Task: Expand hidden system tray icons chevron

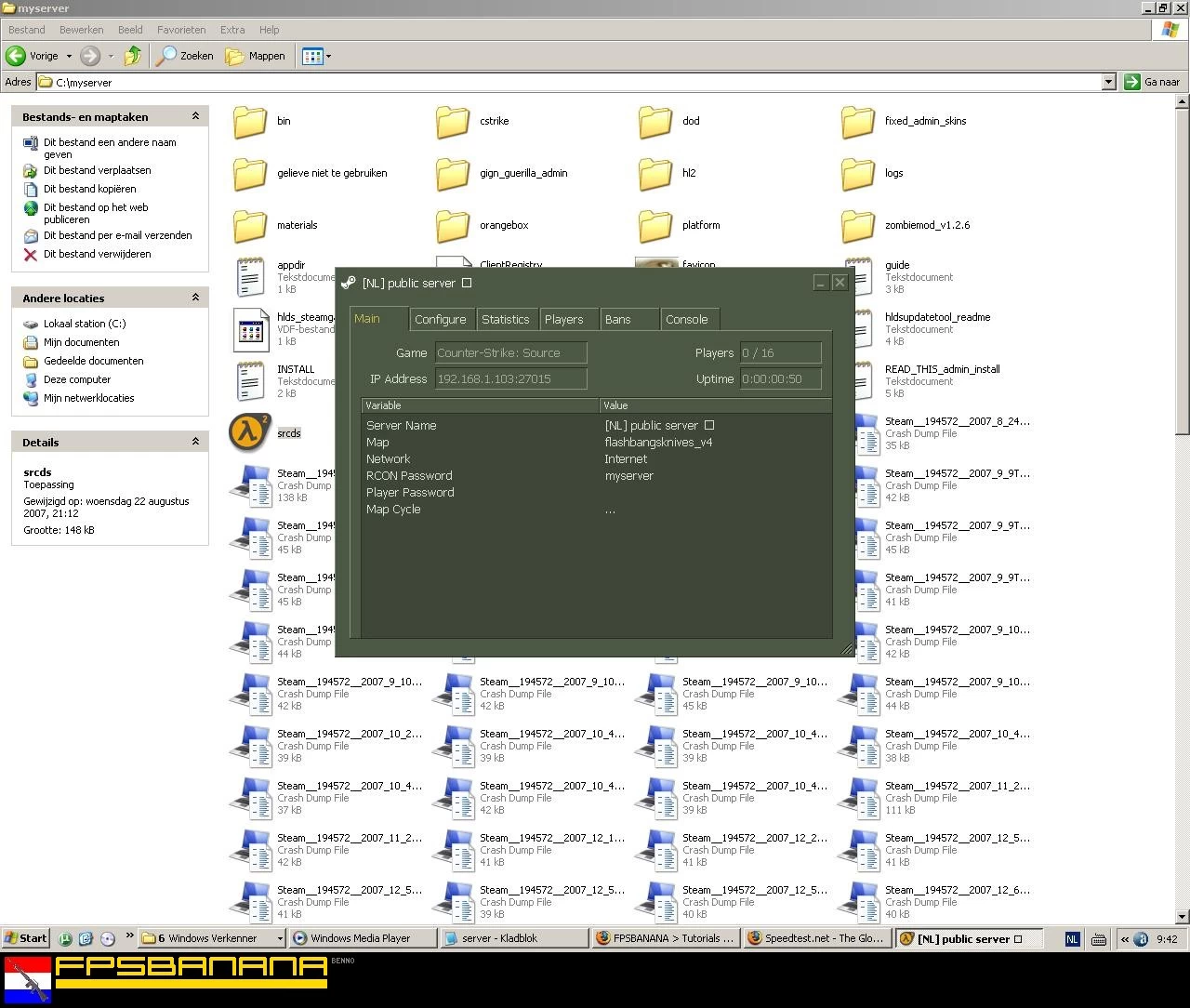Action: [x=1124, y=938]
